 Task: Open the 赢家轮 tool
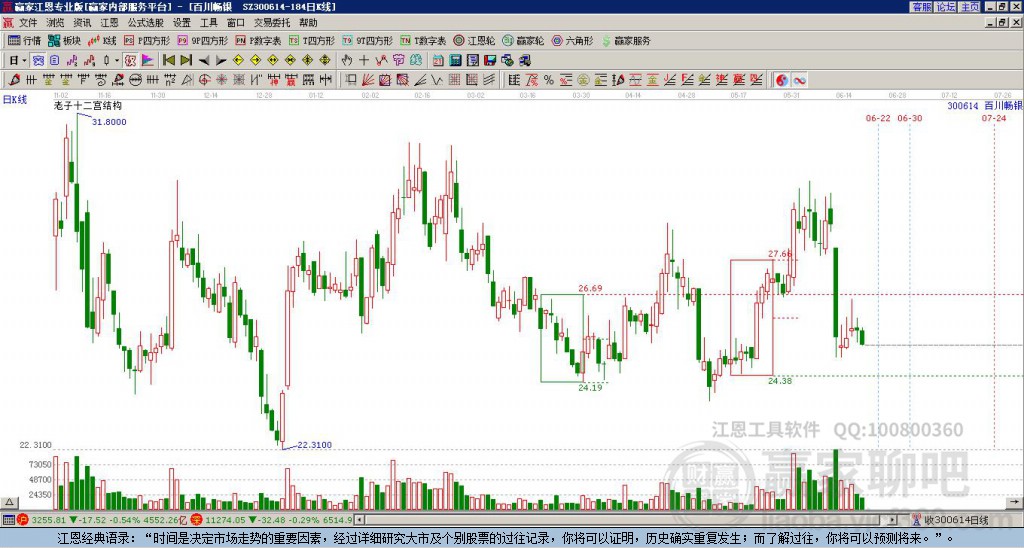523,40
